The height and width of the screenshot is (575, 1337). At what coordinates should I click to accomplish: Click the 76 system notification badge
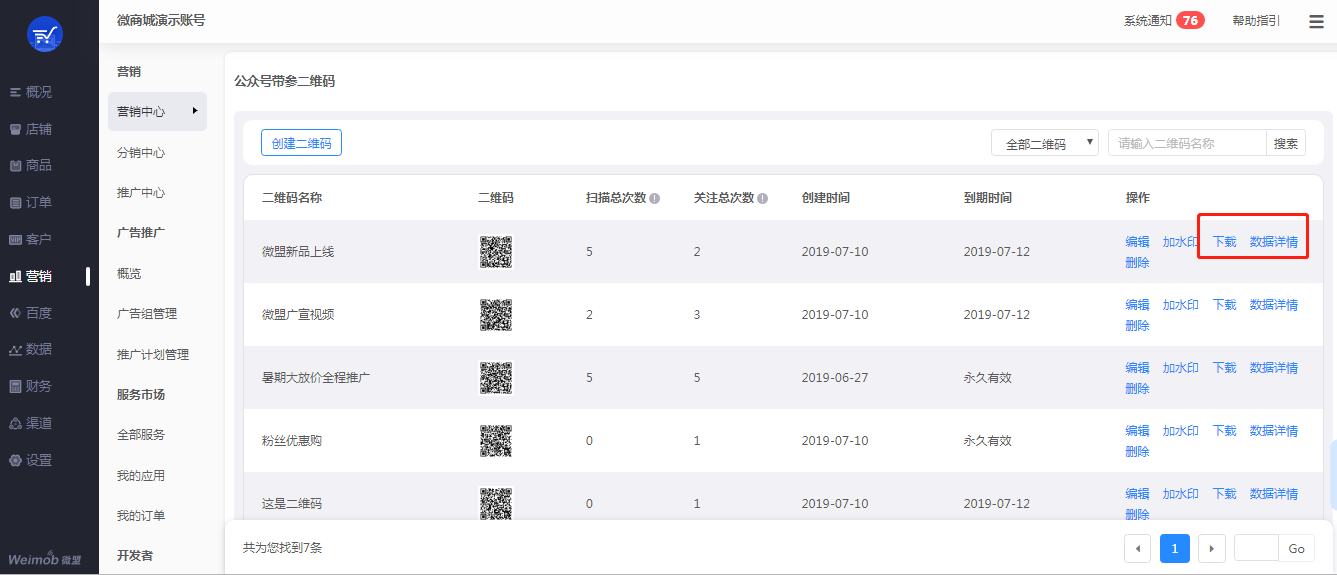(x=1190, y=20)
